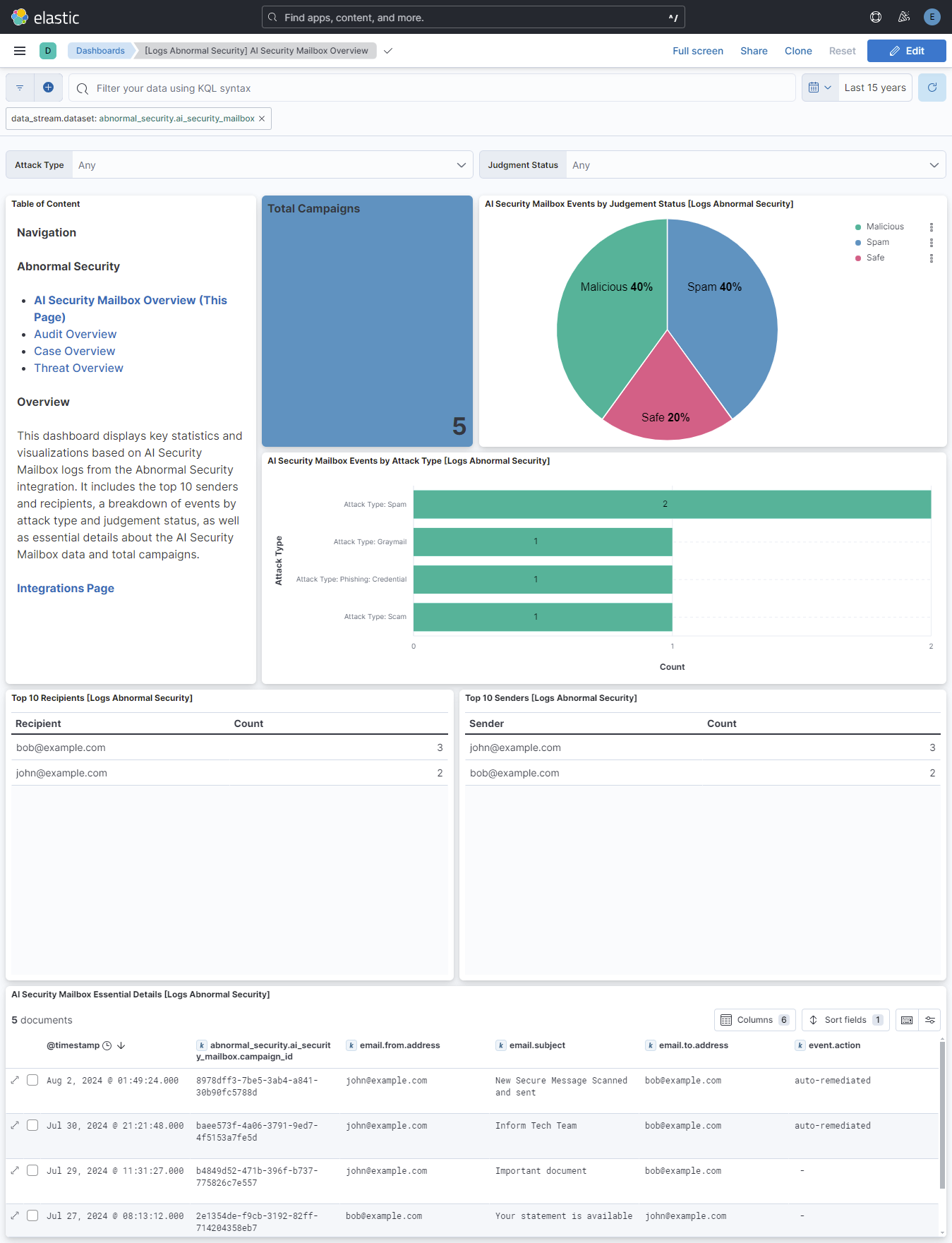Click the add filter plus icon
The height and width of the screenshot is (1243, 952).
pyautogui.click(x=48, y=88)
